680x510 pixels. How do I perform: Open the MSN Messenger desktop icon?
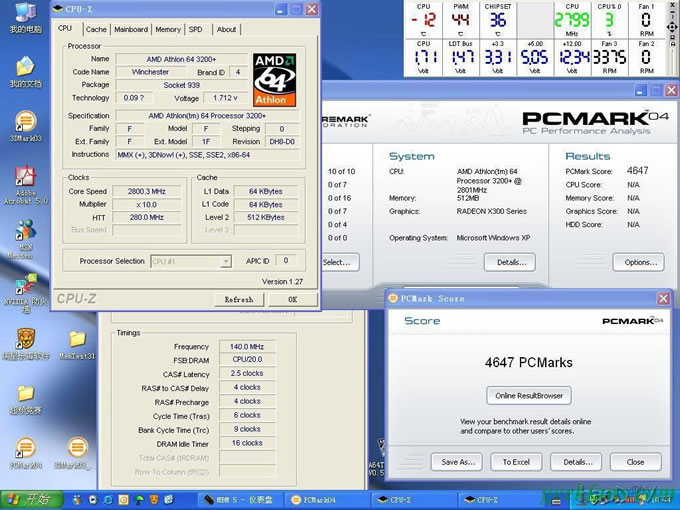tap(24, 233)
